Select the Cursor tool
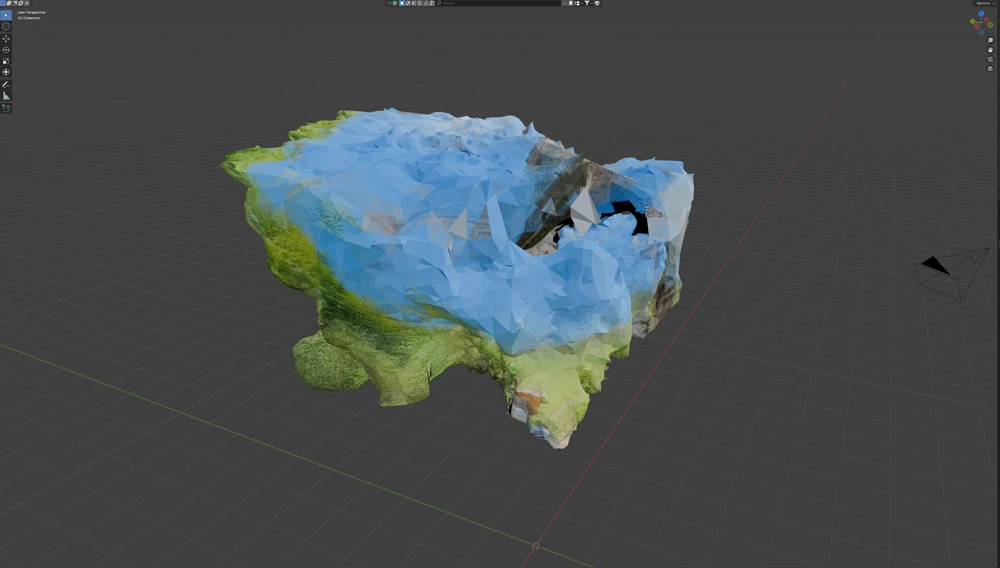The height and width of the screenshot is (568, 1000). coord(6,27)
